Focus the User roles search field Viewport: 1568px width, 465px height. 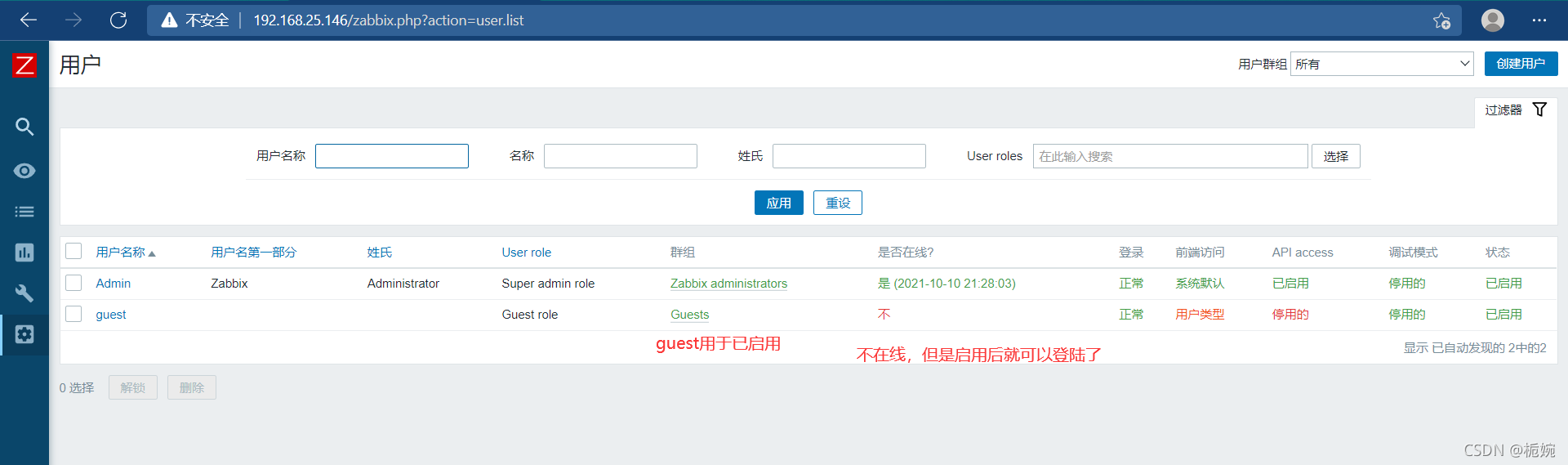1170,156
